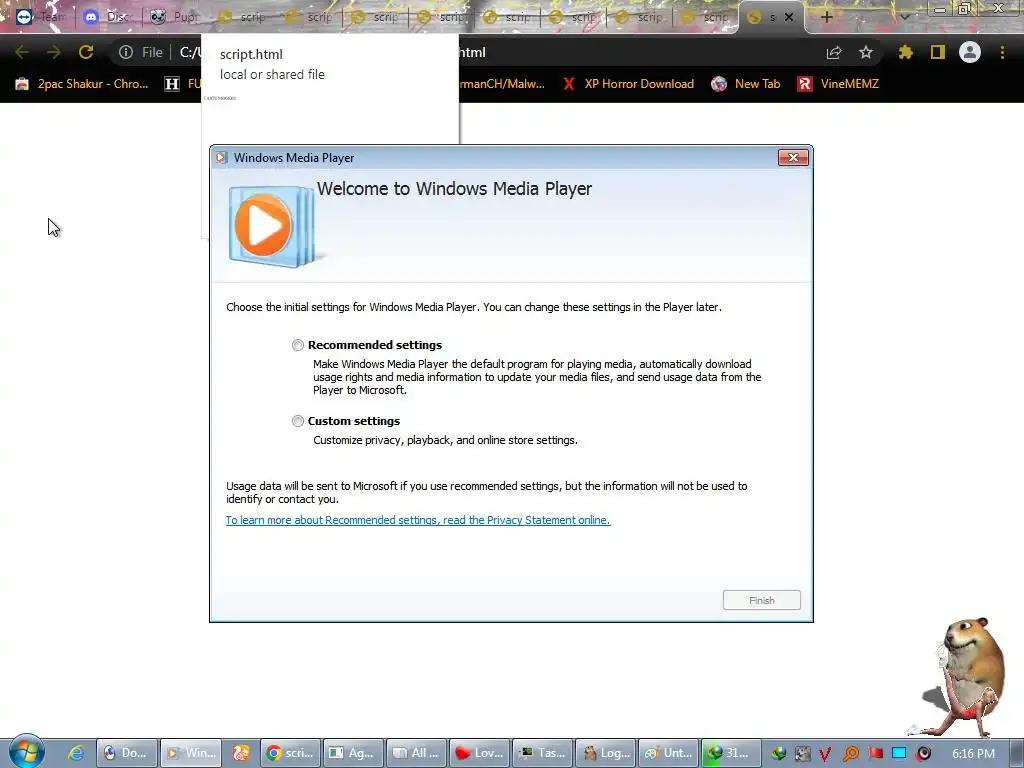Open the Windows Start orb
The height and width of the screenshot is (768, 1024).
[x=26, y=752]
